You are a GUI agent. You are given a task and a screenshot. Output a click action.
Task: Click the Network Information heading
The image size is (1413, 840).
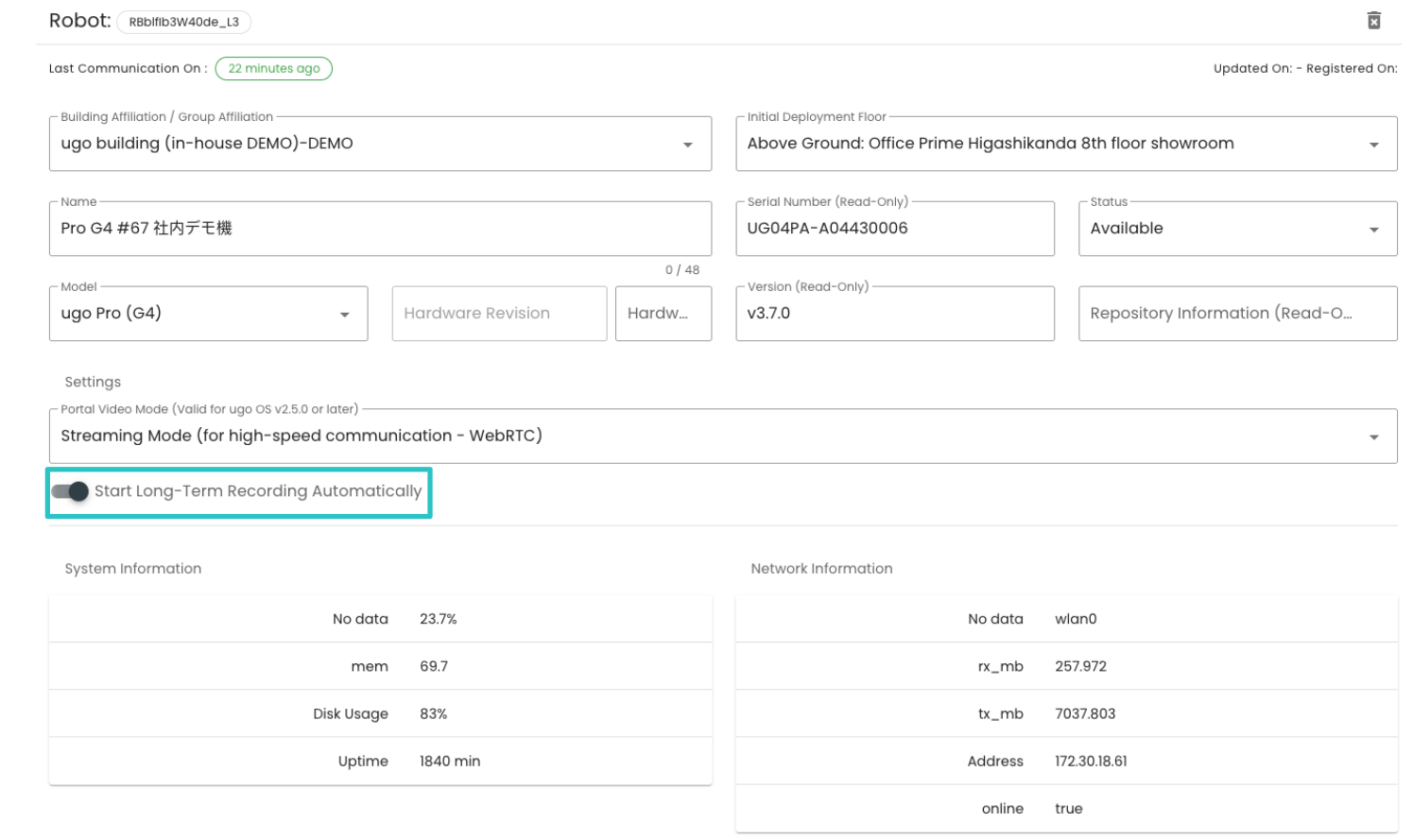tap(821, 569)
